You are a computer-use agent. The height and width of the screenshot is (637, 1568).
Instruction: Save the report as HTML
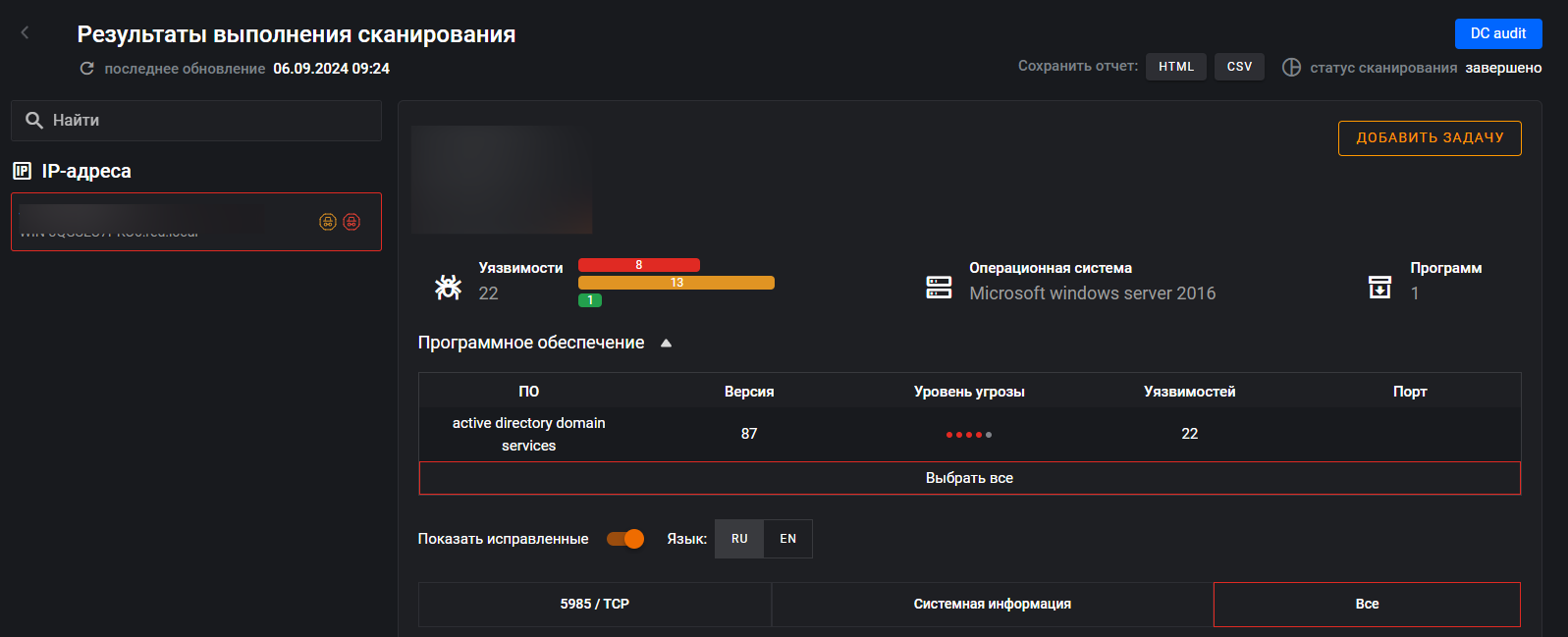(x=1175, y=67)
